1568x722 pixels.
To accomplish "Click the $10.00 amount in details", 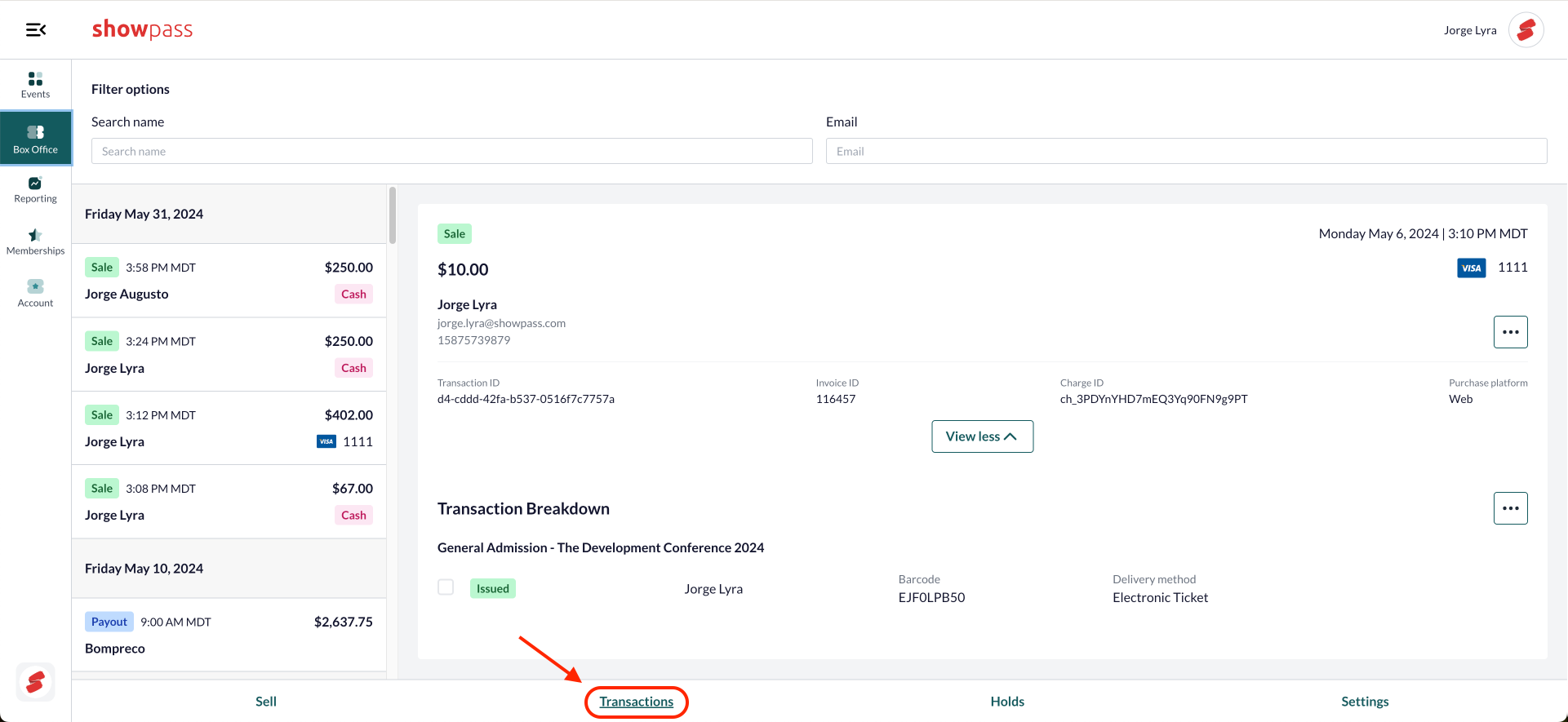I will point(463,269).
